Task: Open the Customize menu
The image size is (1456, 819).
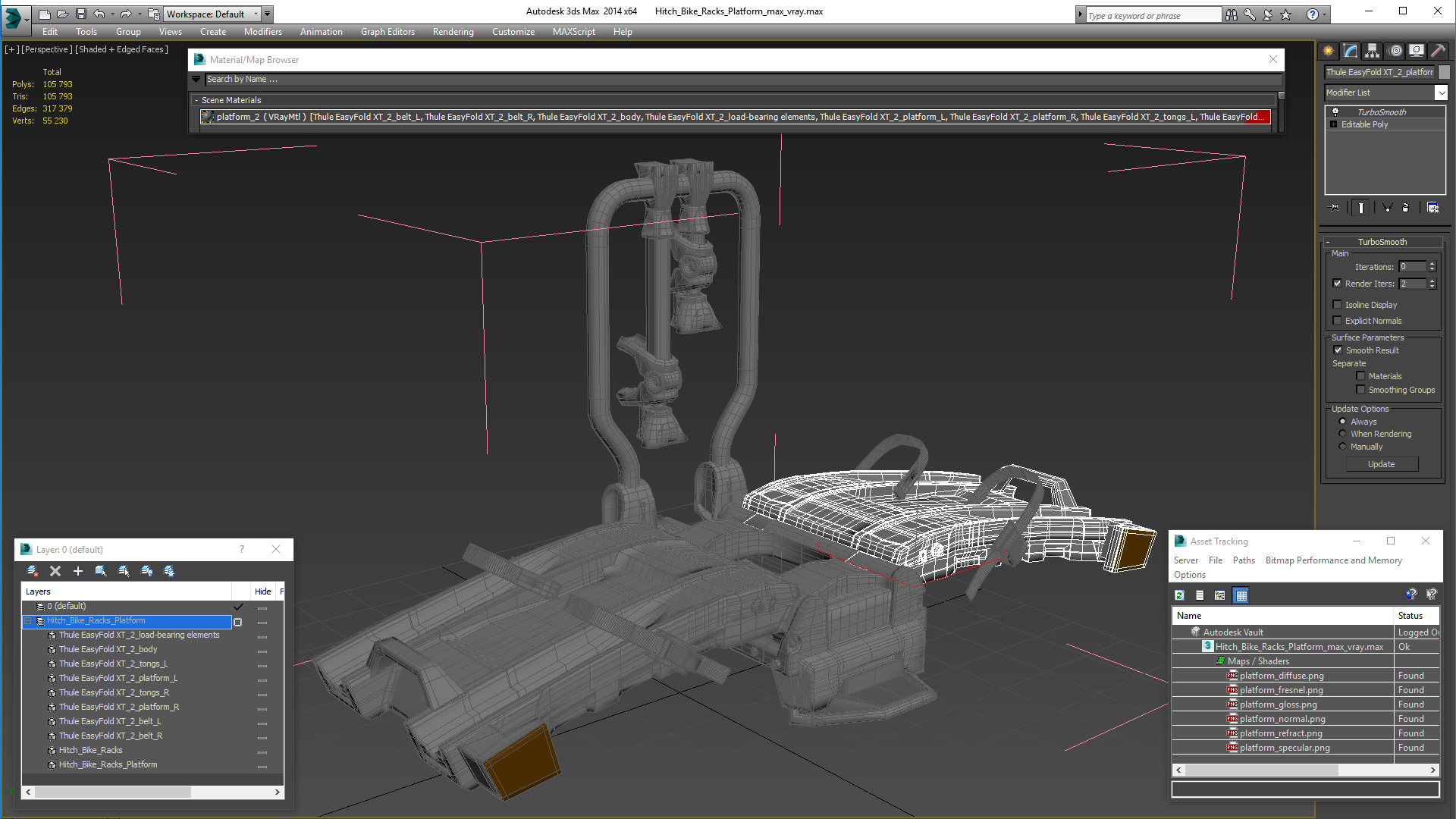Action: pyautogui.click(x=513, y=32)
